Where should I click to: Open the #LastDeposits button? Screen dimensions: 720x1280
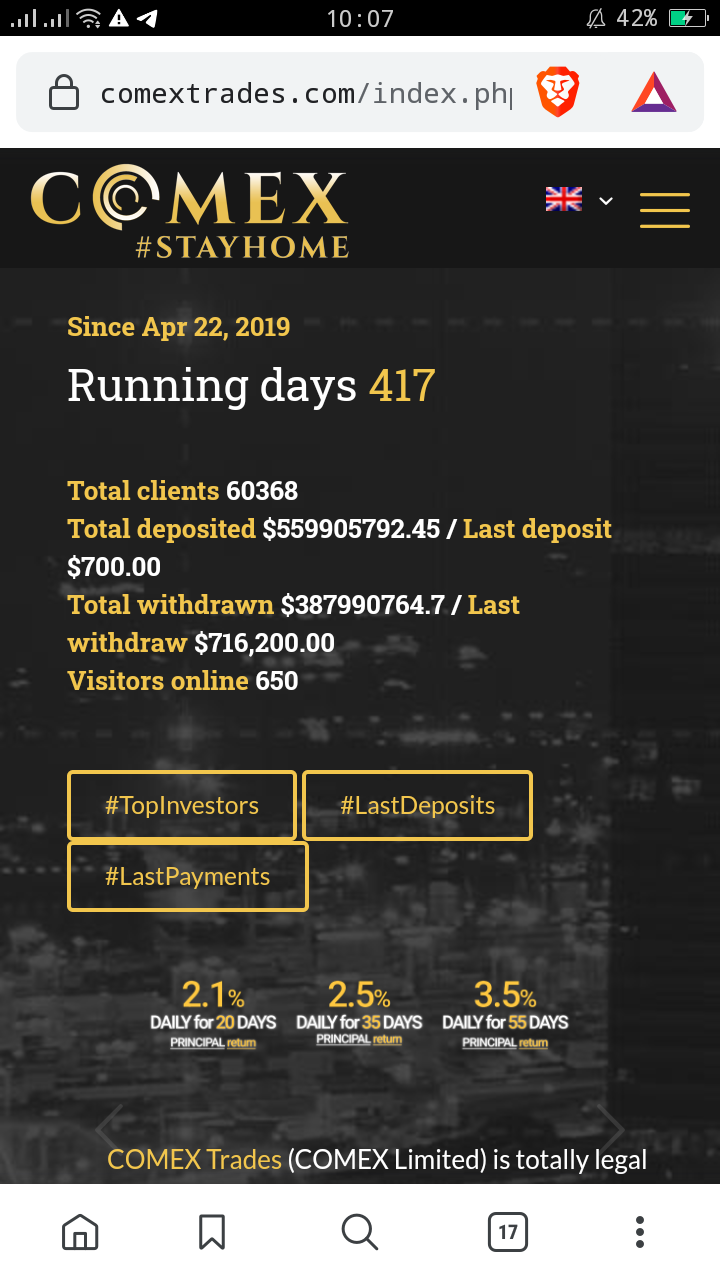click(x=417, y=805)
